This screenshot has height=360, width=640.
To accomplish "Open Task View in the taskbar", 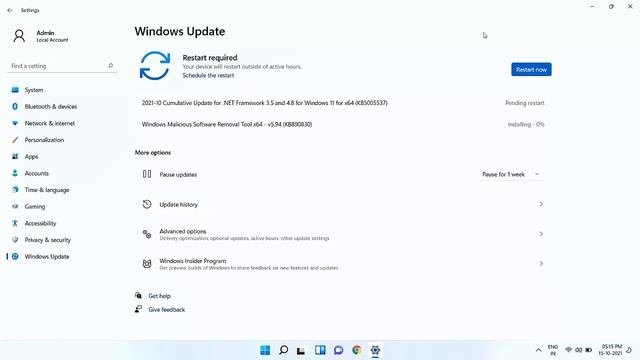I will [301, 350].
